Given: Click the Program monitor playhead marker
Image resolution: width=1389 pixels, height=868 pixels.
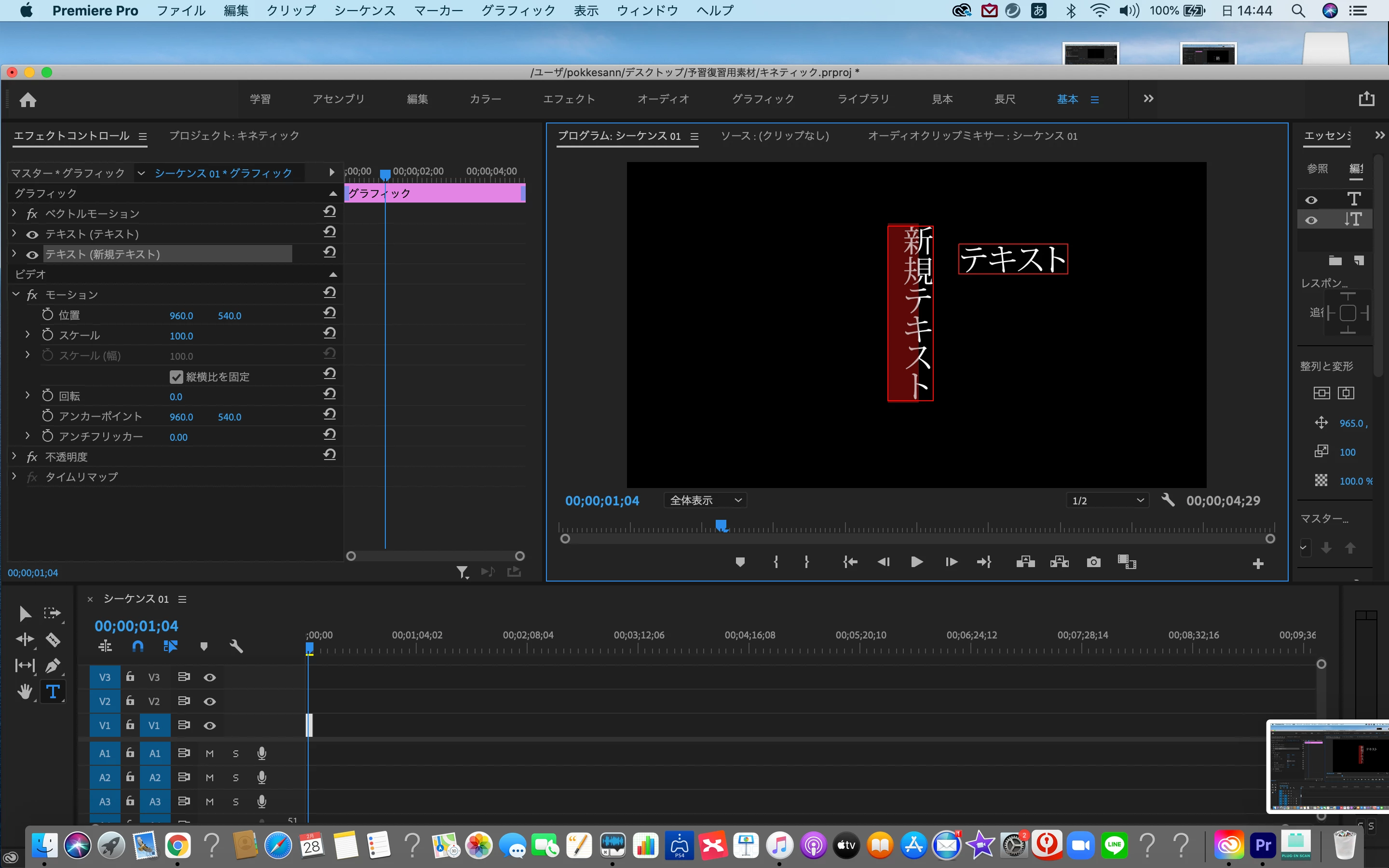Looking at the screenshot, I should (721, 525).
